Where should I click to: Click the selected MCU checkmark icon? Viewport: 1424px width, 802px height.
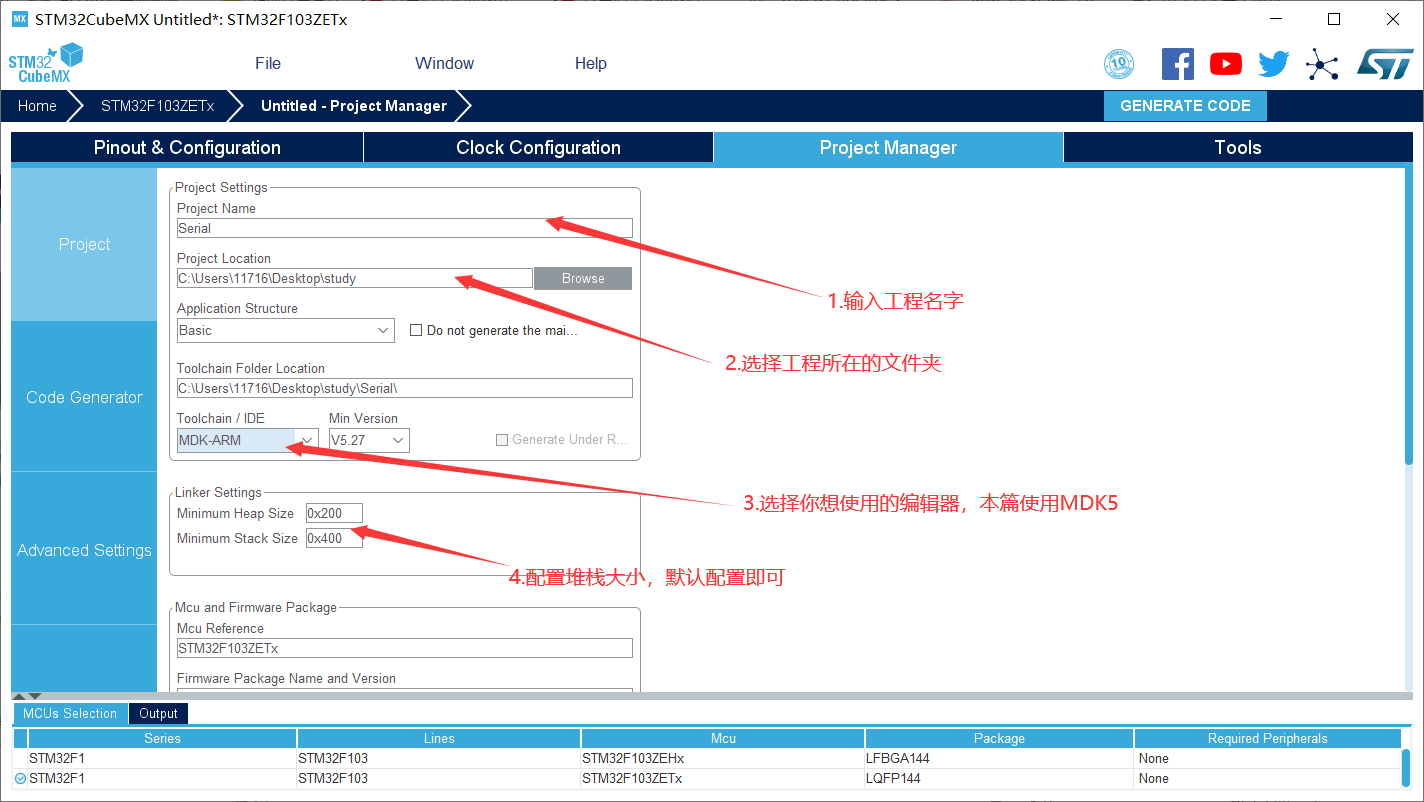(x=20, y=778)
